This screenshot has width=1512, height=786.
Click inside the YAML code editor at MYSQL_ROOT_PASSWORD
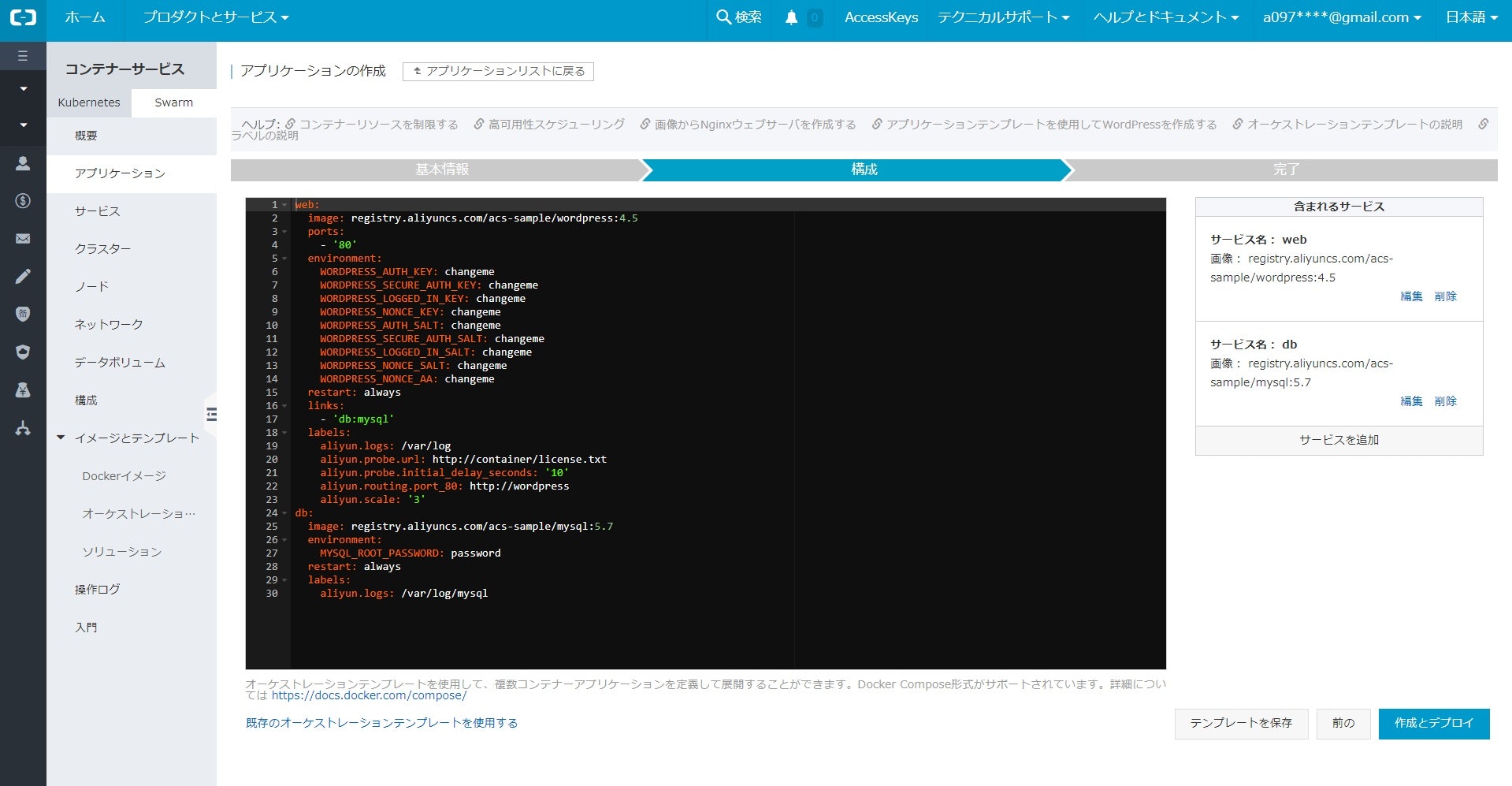coord(381,553)
